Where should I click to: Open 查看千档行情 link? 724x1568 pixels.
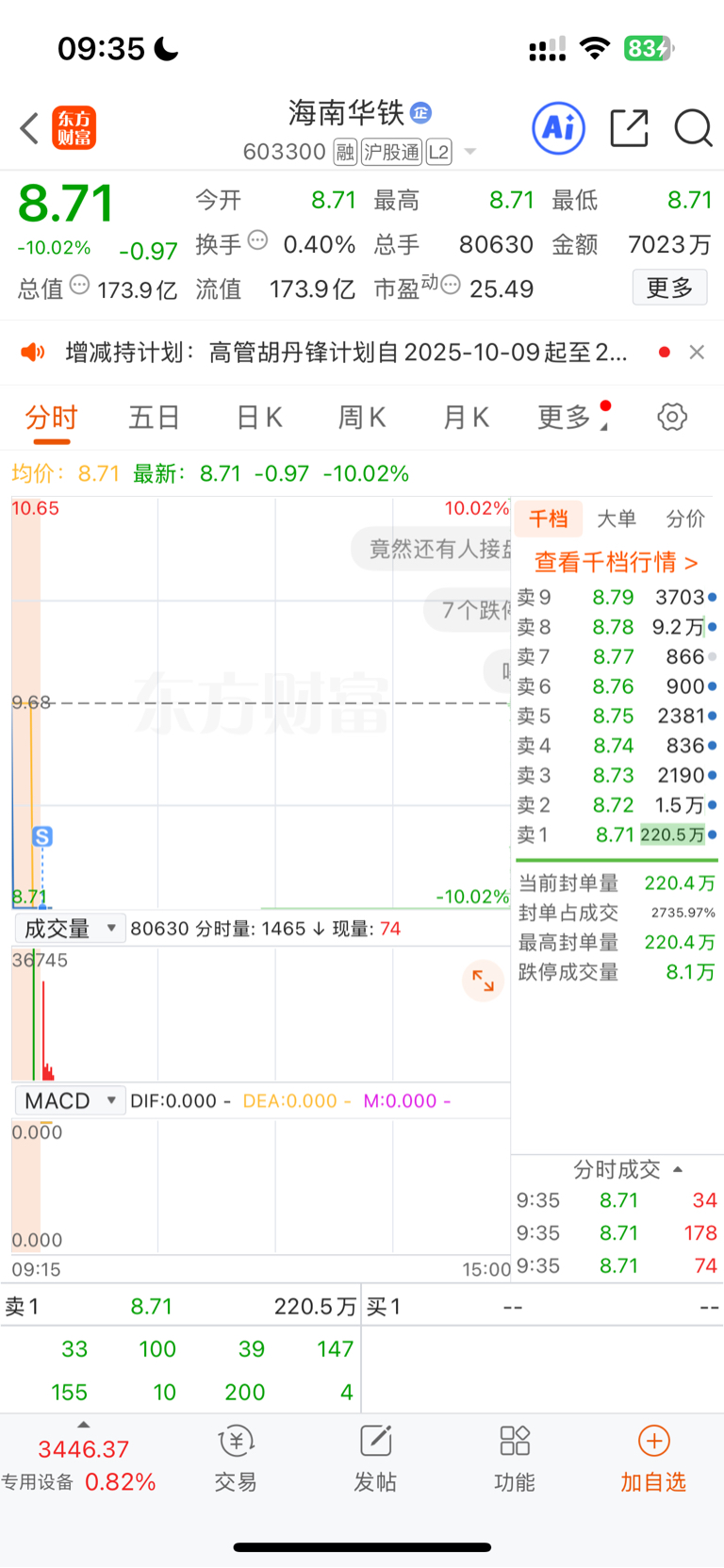click(x=617, y=562)
